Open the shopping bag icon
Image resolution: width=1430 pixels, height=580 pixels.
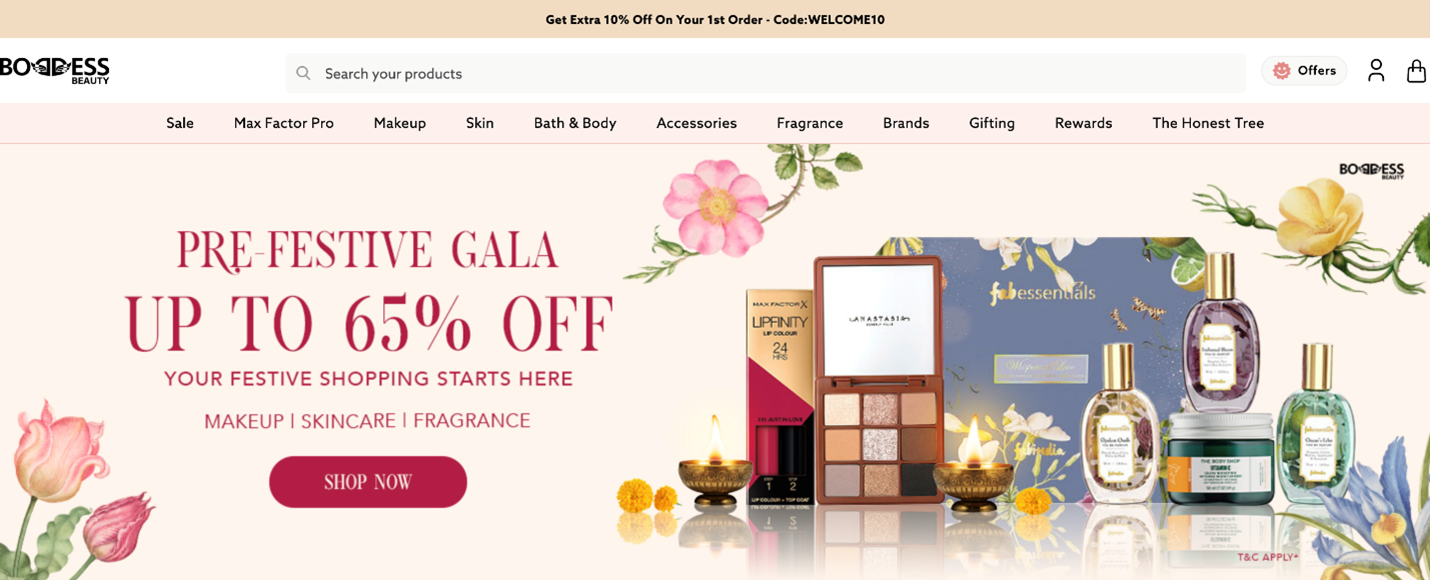[1416, 70]
